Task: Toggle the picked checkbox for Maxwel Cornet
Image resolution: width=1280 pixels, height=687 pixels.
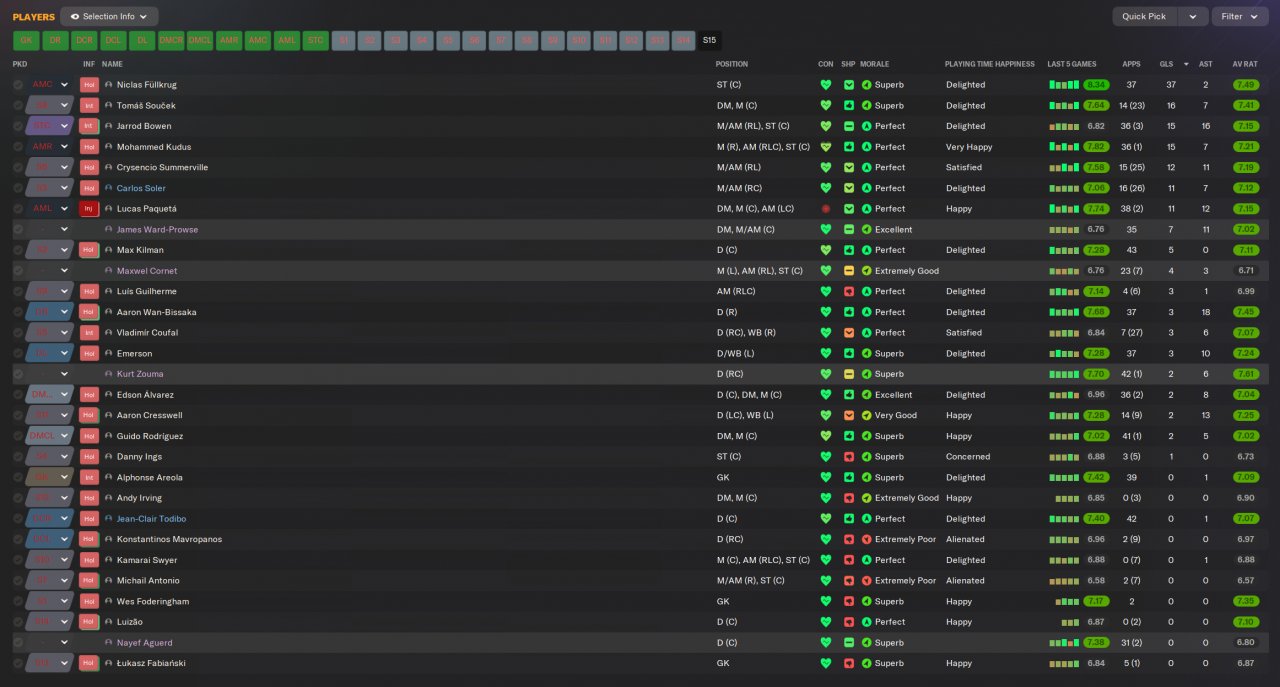Action: (x=18, y=271)
